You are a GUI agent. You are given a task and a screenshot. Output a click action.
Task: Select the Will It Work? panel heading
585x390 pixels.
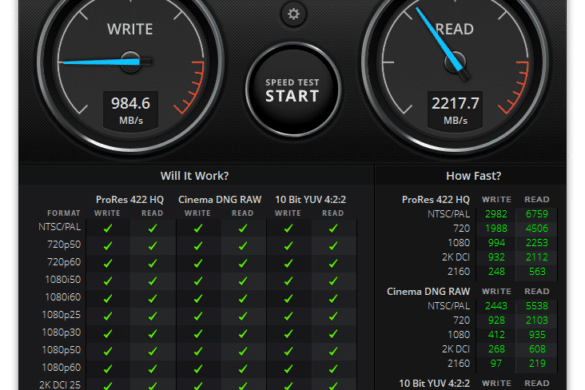pyautogui.click(x=194, y=176)
